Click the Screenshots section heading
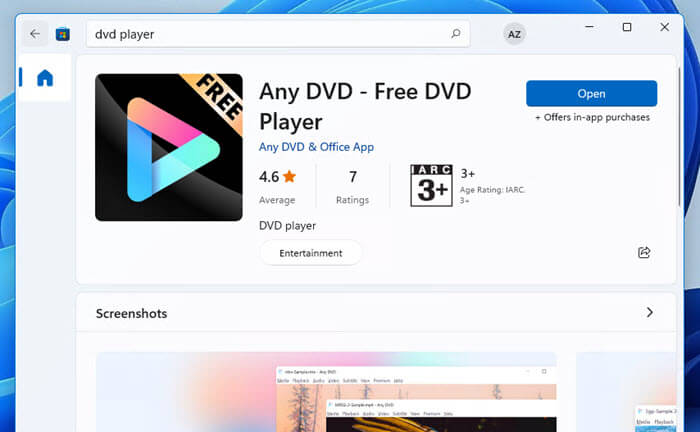 [131, 313]
